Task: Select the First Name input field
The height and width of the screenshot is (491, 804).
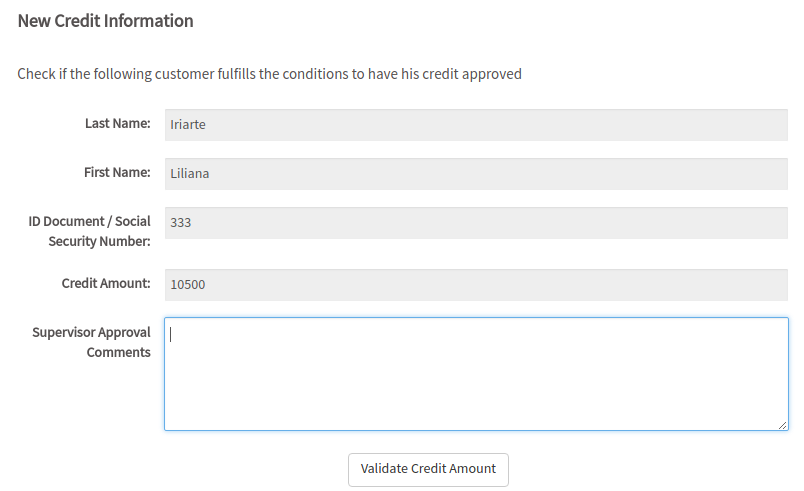Action: [x=476, y=174]
